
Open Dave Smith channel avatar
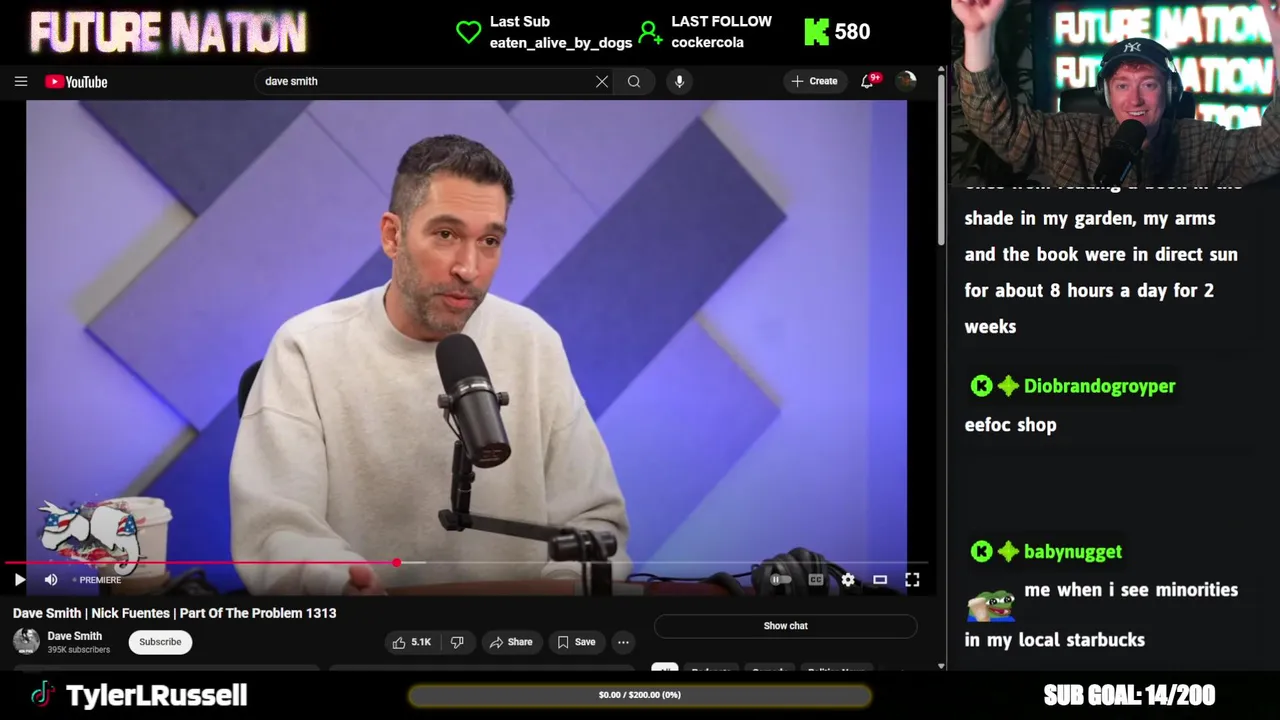[27, 642]
